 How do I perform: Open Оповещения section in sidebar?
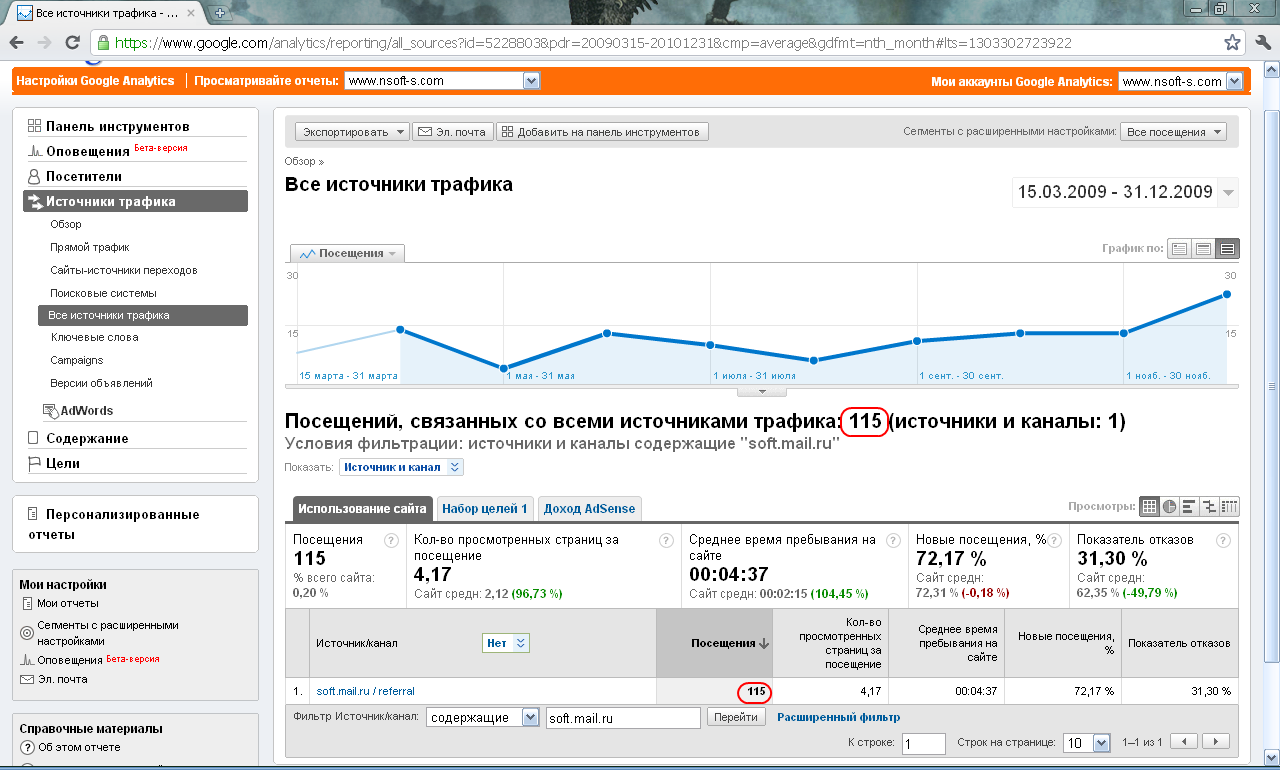88,151
